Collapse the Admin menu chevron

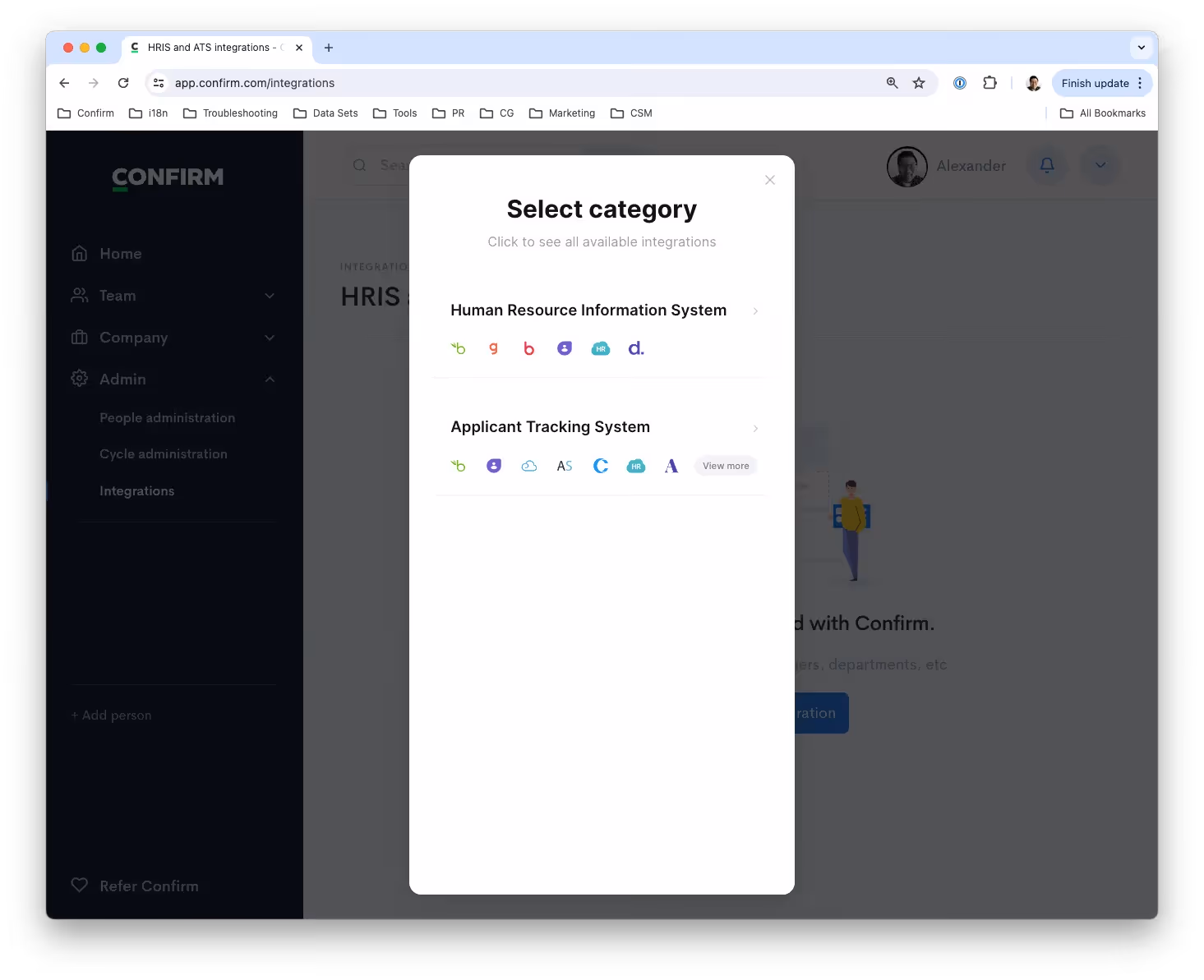click(x=270, y=379)
